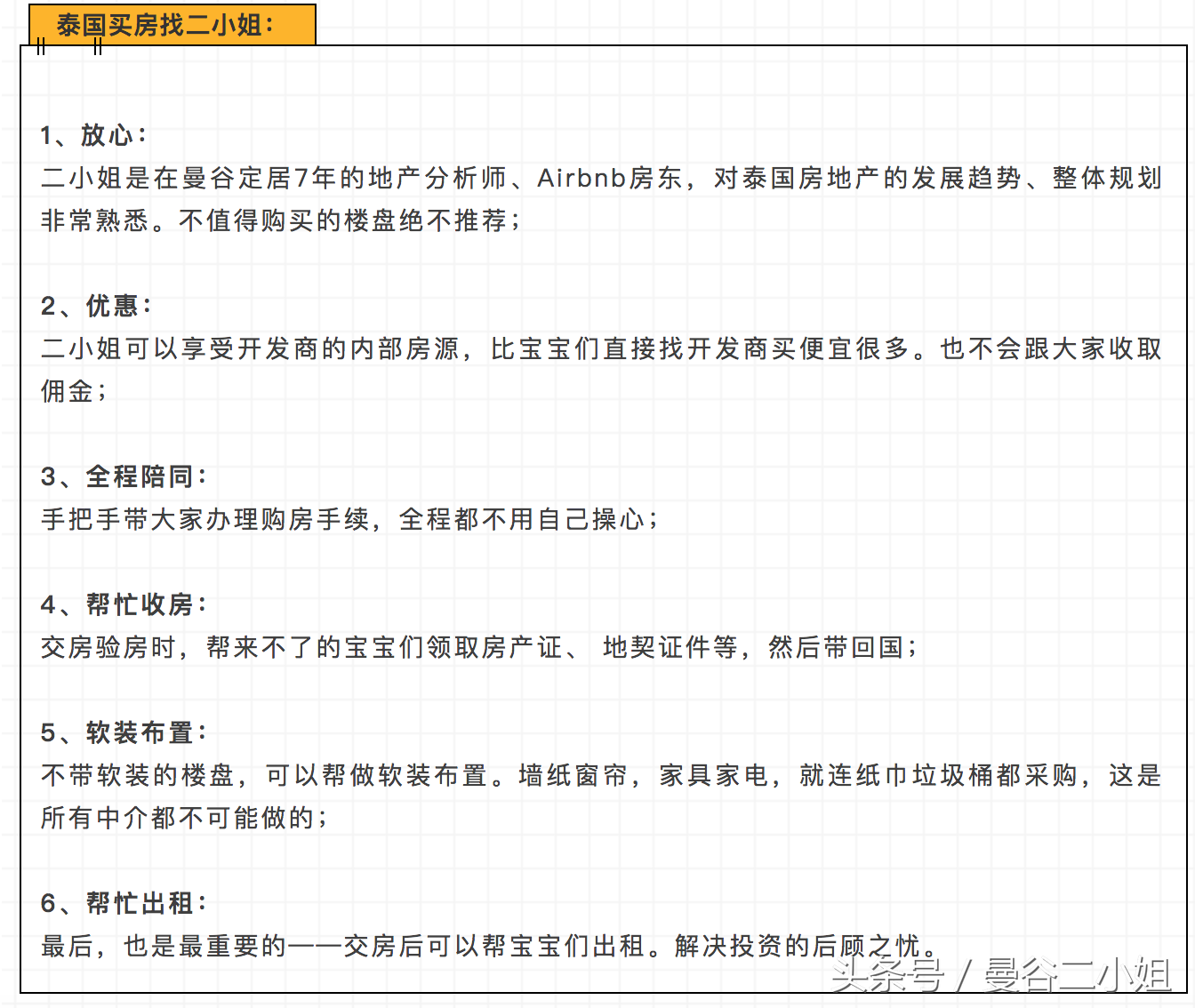Click the line starting 最后，也是最重要的
Viewport: 1195px width, 1008px height.
coord(489,946)
